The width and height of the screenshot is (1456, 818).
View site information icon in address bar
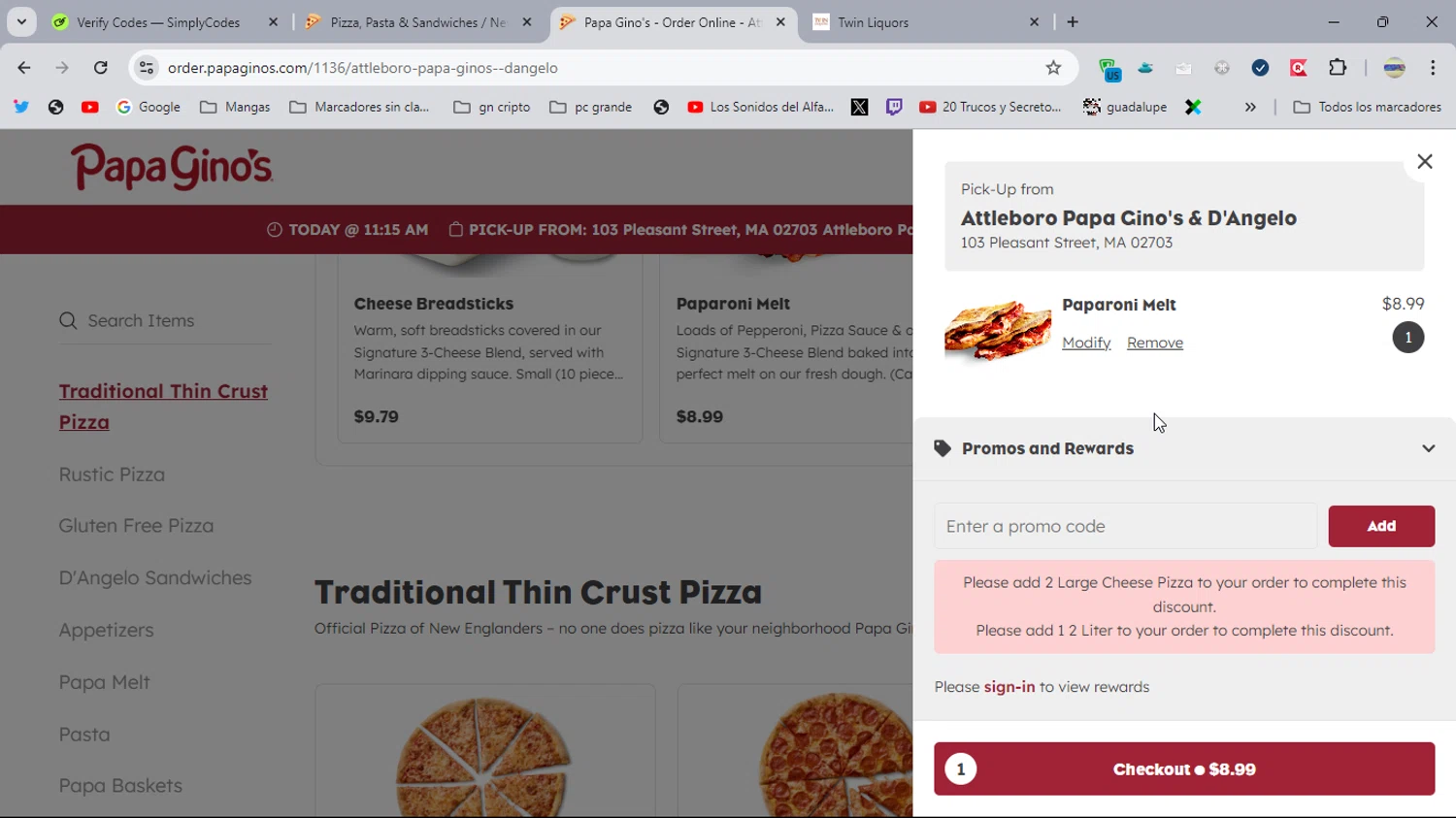click(147, 68)
